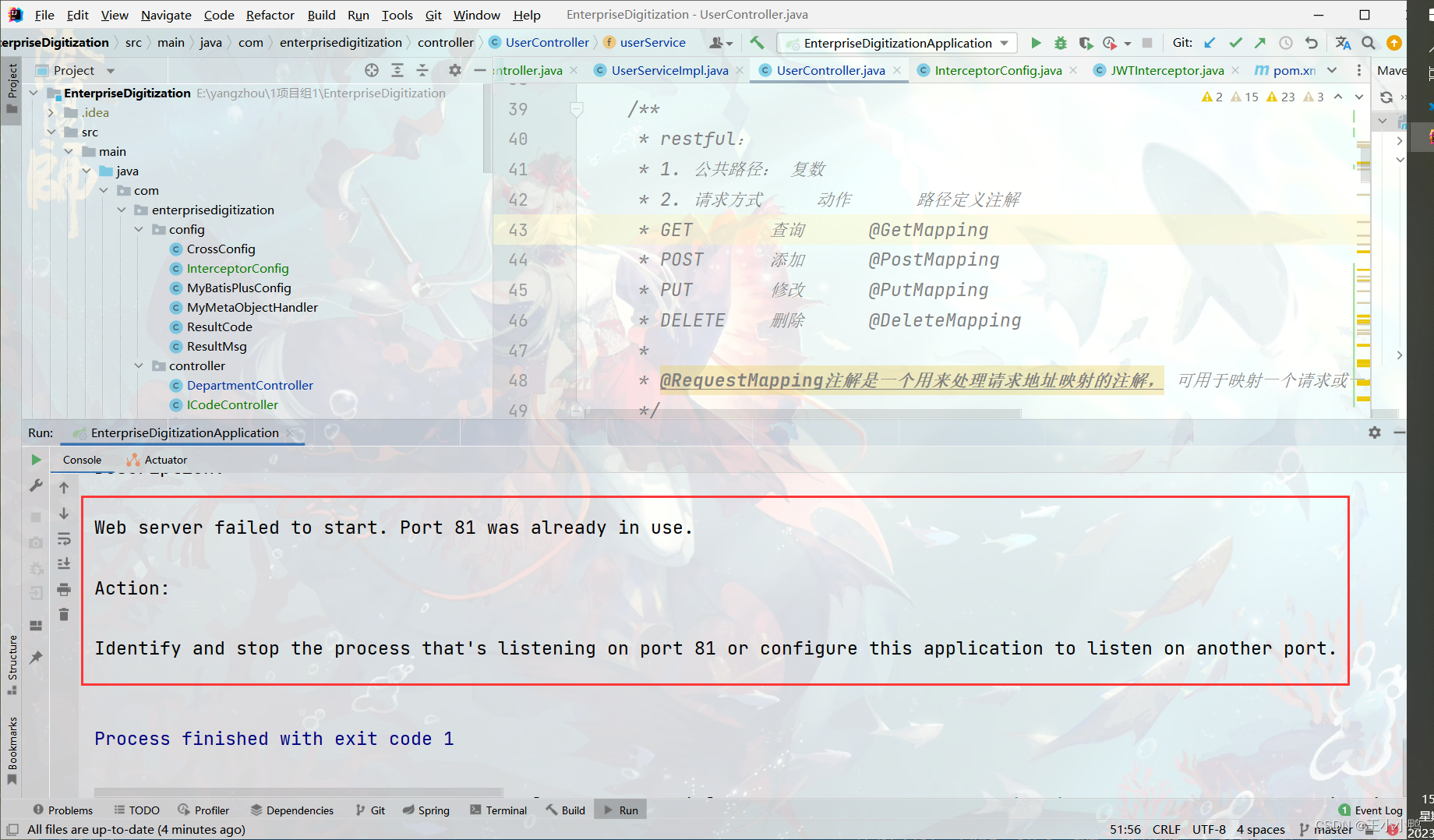Open the TODO tool window
This screenshot has height=840, width=1434.
click(143, 810)
